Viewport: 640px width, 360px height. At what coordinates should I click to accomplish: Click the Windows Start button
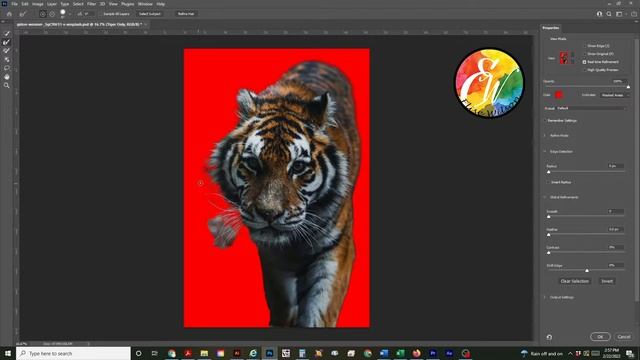coord(8,353)
